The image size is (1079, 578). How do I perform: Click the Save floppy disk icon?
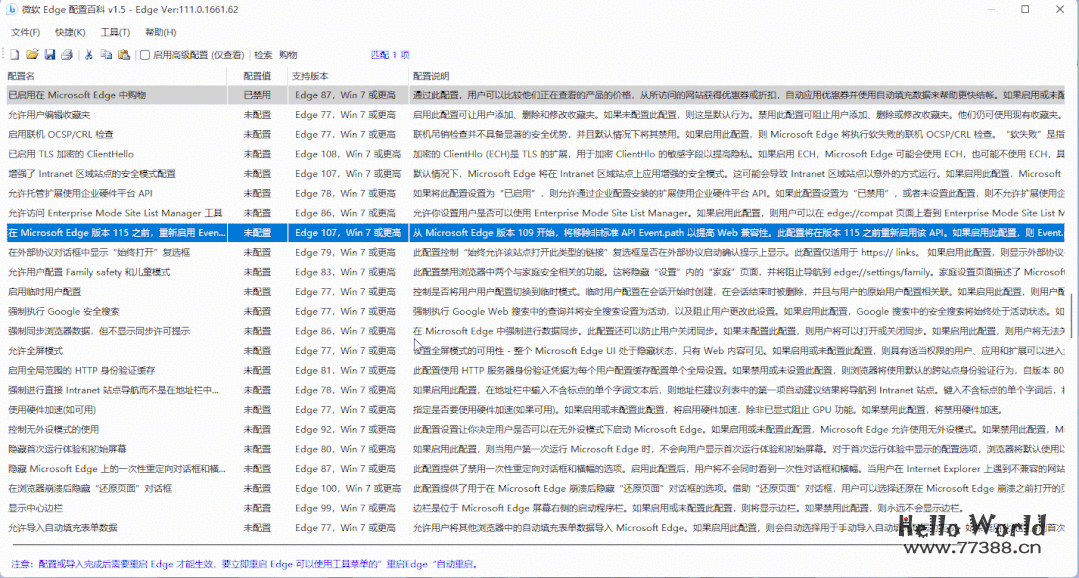tap(49, 55)
